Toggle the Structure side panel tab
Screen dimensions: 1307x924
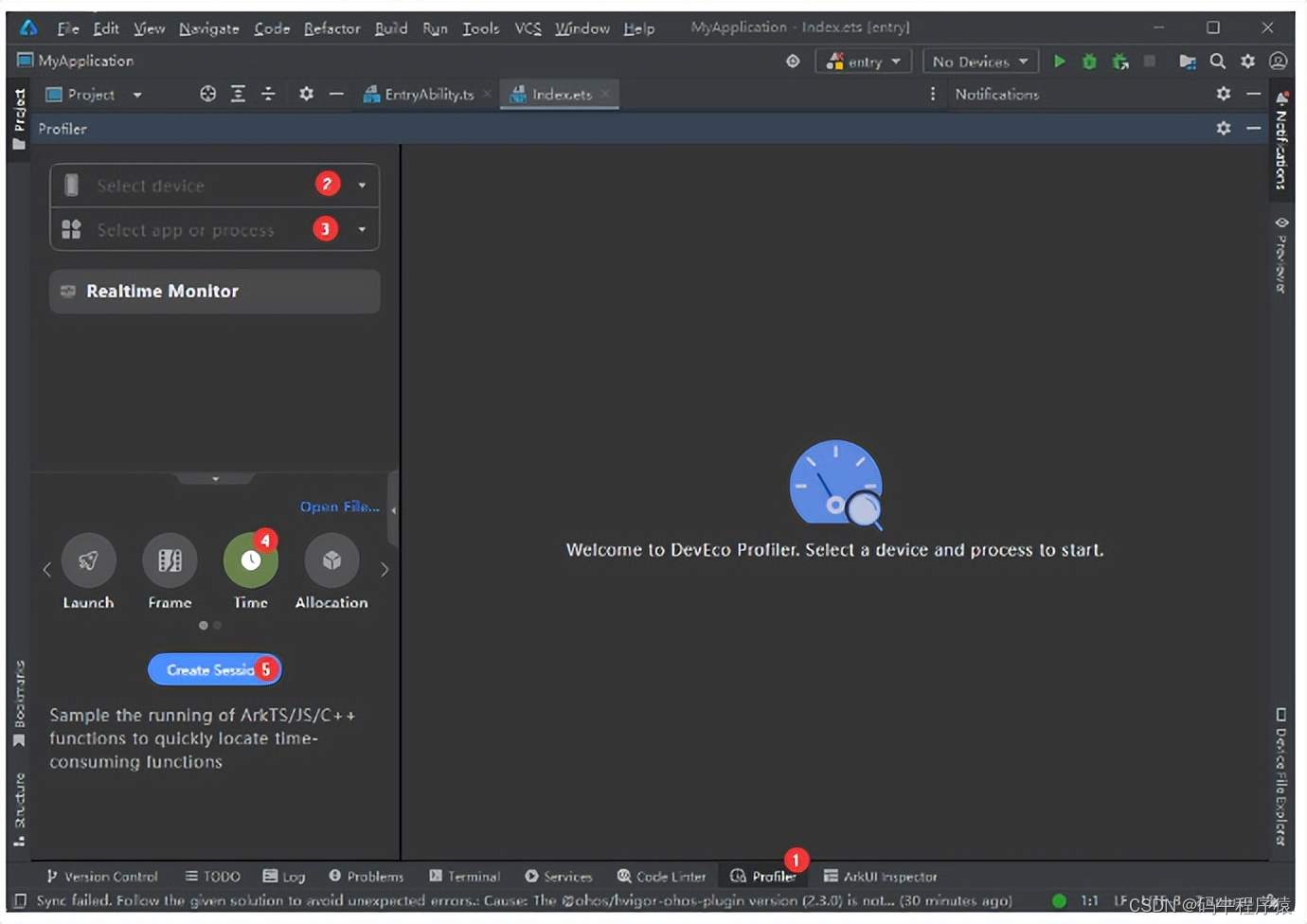point(19,809)
